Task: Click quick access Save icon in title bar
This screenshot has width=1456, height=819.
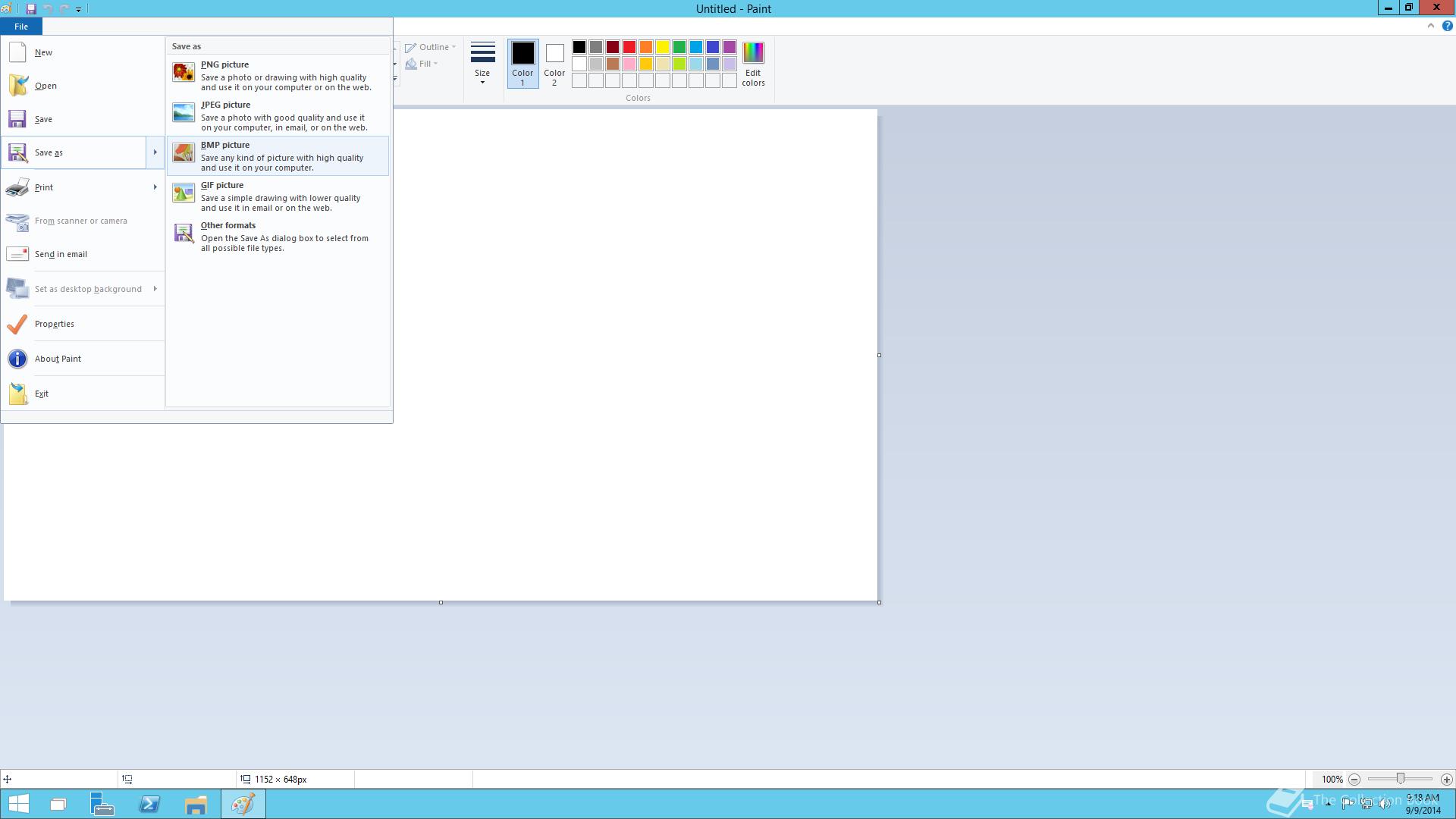Action: click(31, 9)
